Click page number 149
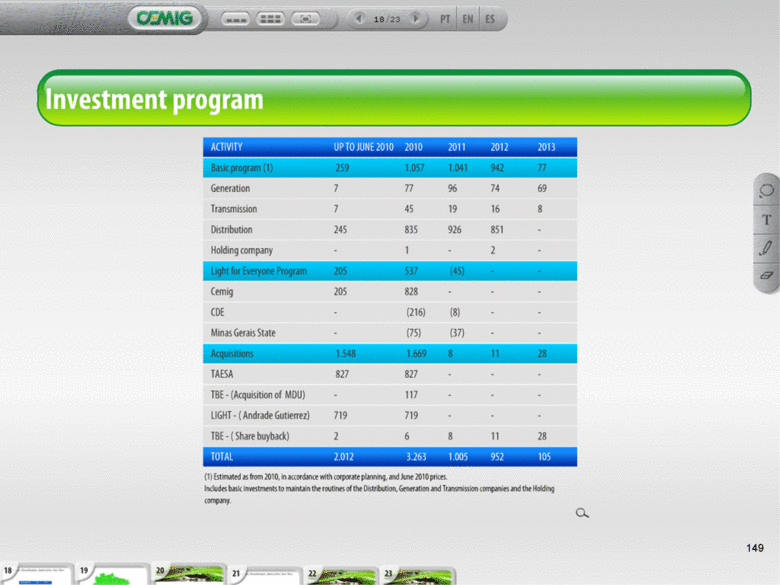780x585 pixels. click(x=755, y=548)
